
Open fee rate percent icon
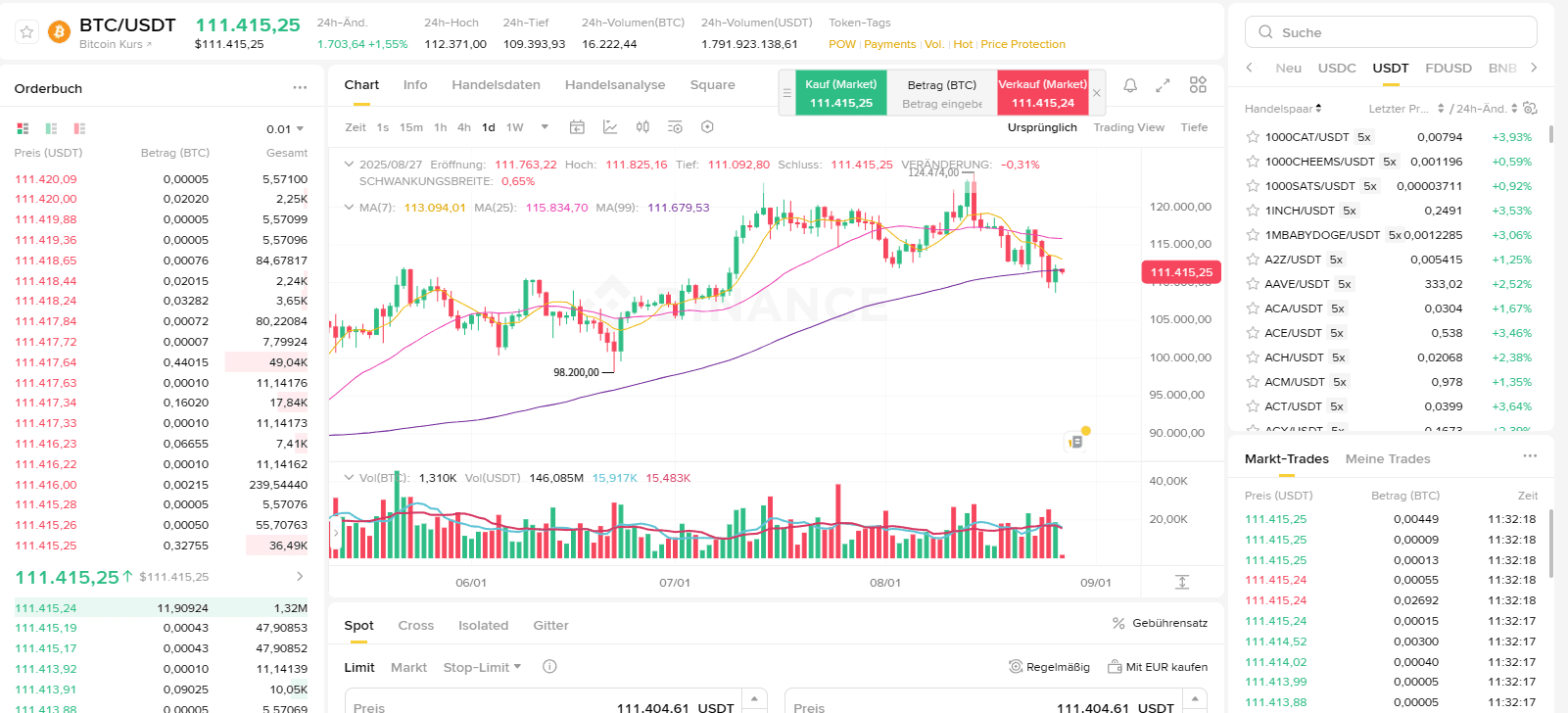click(1118, 623)
